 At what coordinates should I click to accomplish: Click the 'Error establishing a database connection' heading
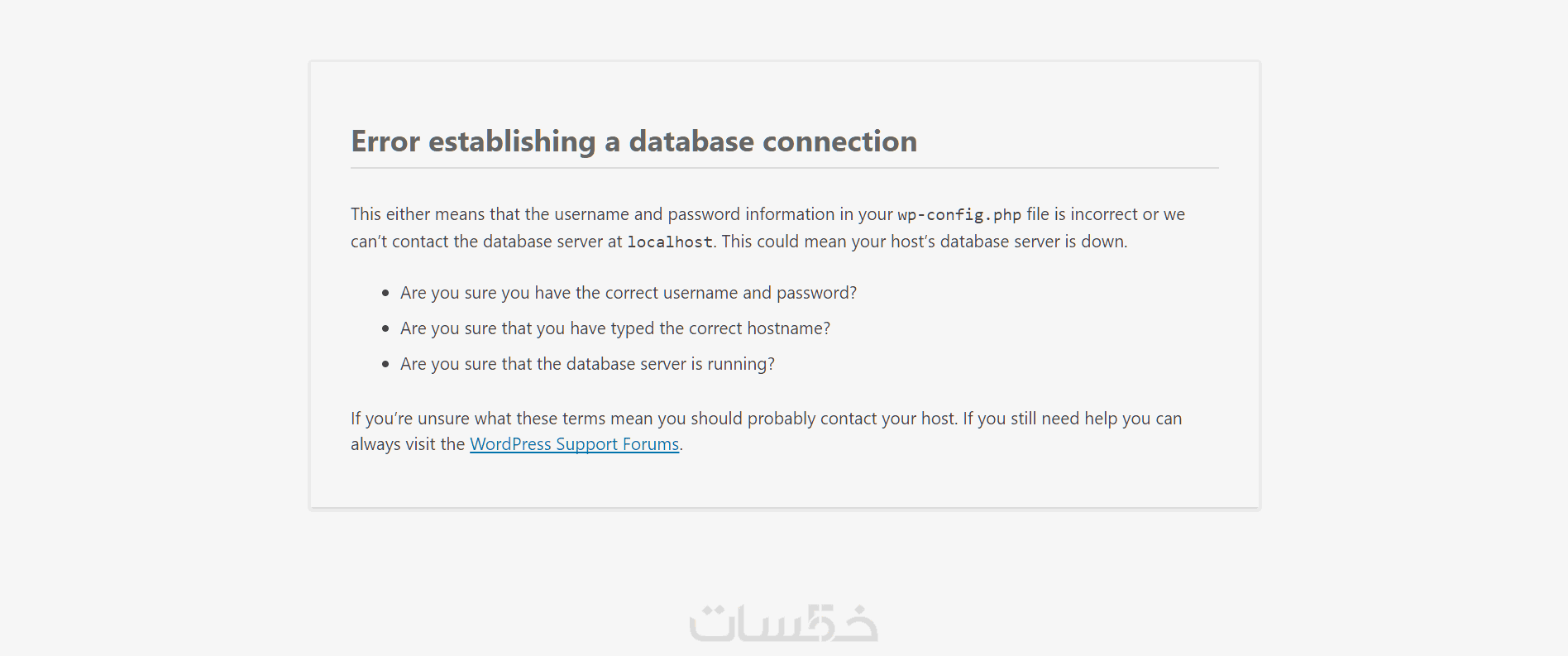coord(633,141)
